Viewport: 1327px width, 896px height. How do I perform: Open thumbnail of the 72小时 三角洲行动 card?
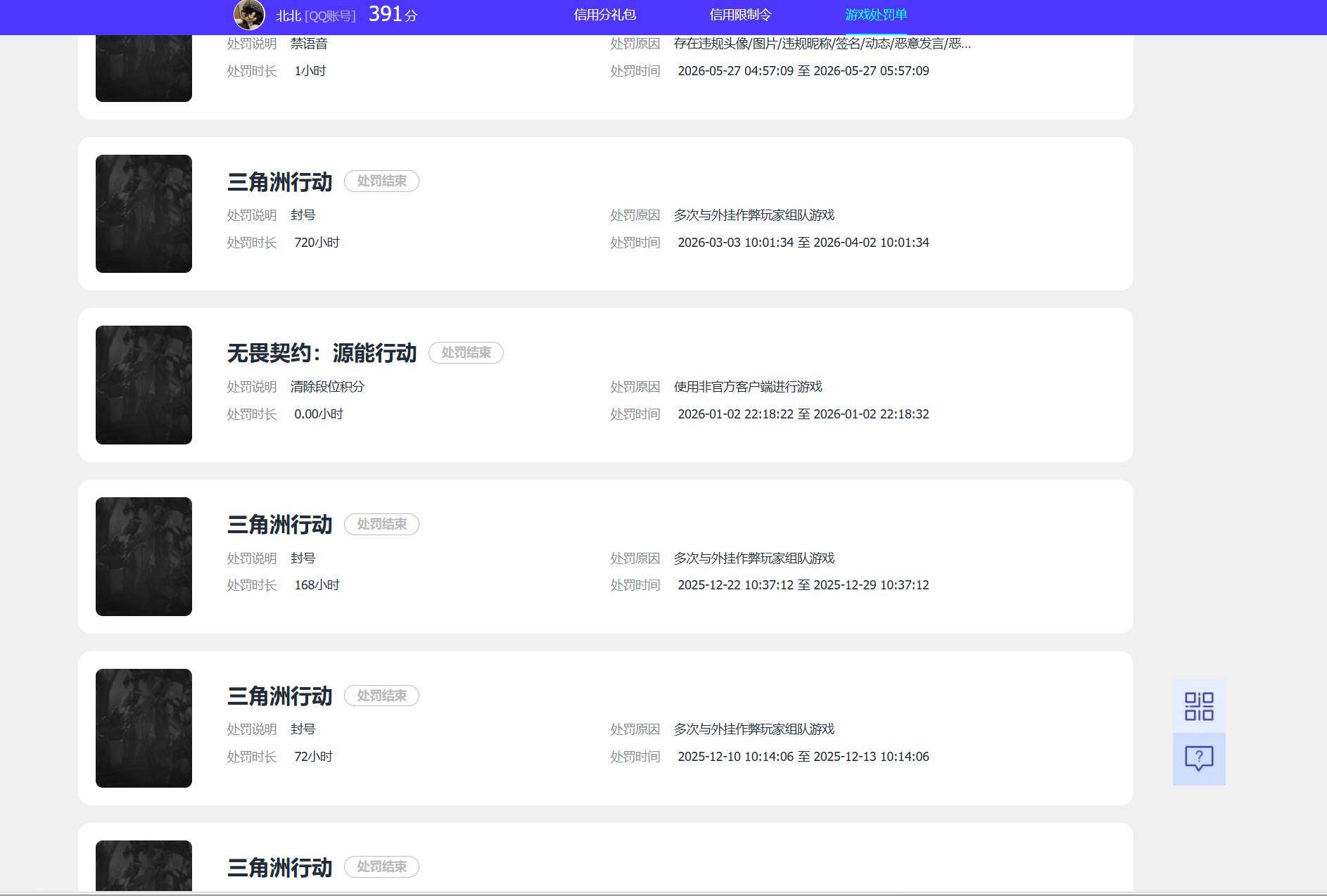(144, 728)
